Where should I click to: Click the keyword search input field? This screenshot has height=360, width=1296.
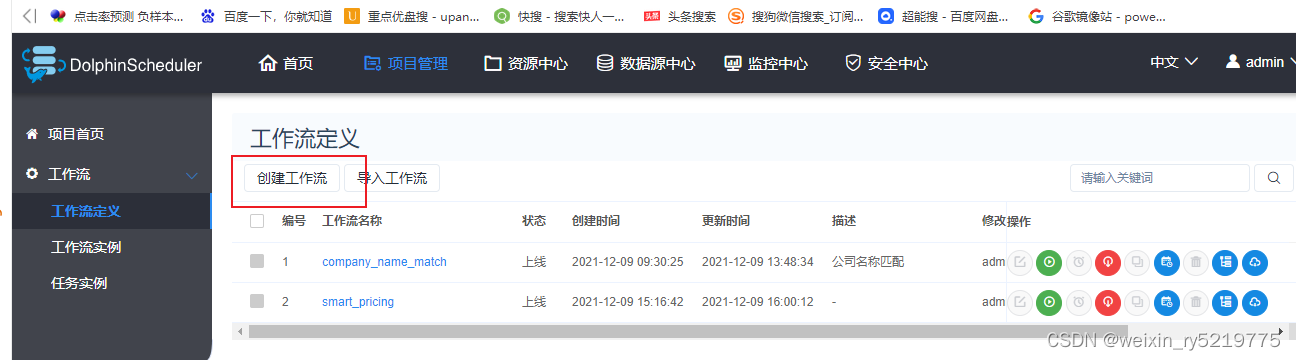[1160, 178]
